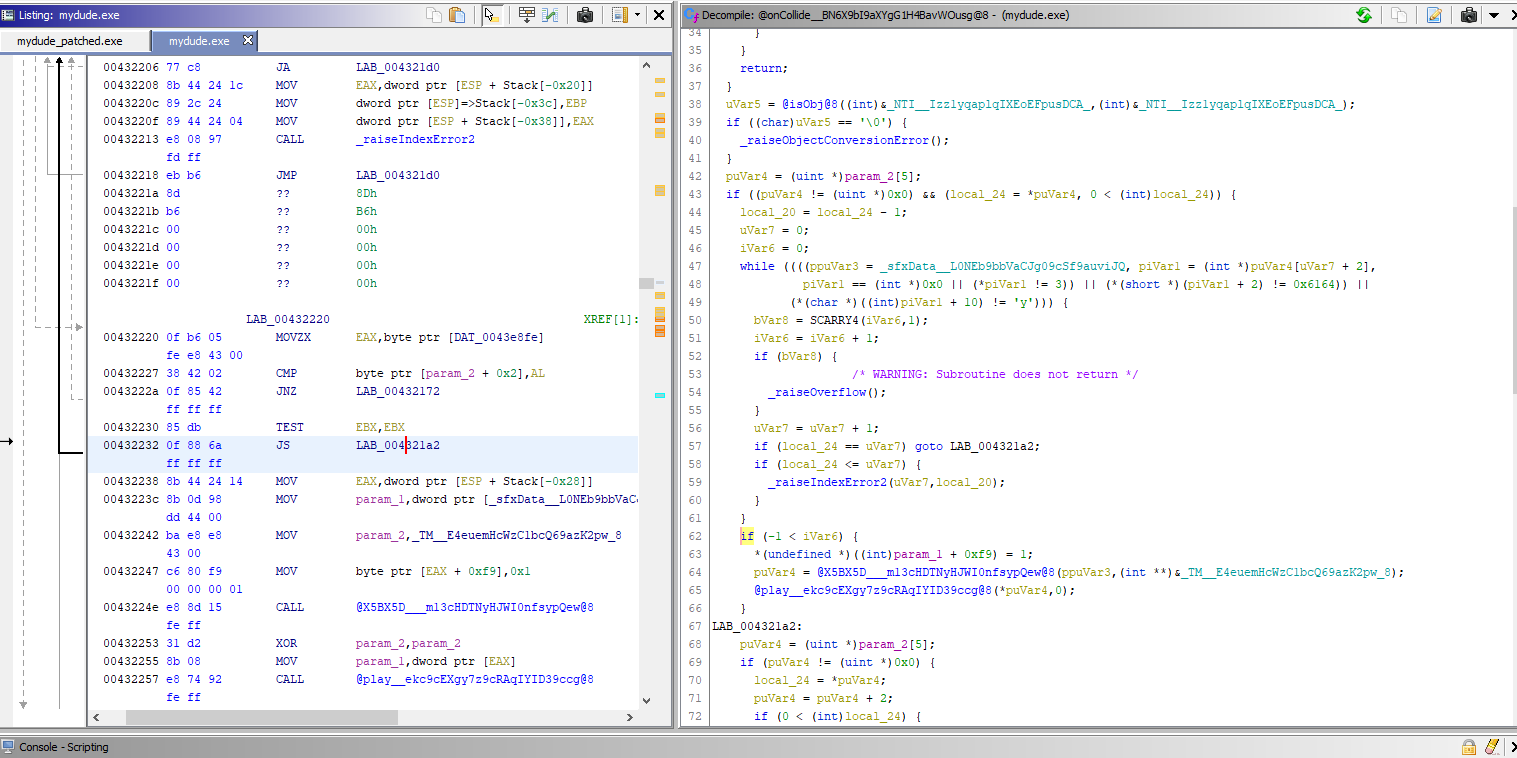Click the LAB_00432220 label in Listing
1517x758 pixels.
click(x=288, y=319)
